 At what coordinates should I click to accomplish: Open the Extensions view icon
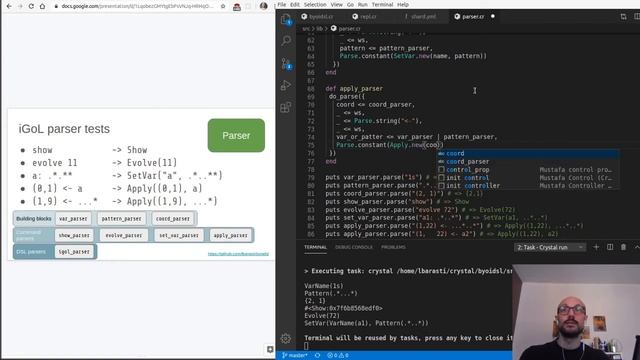286,107
